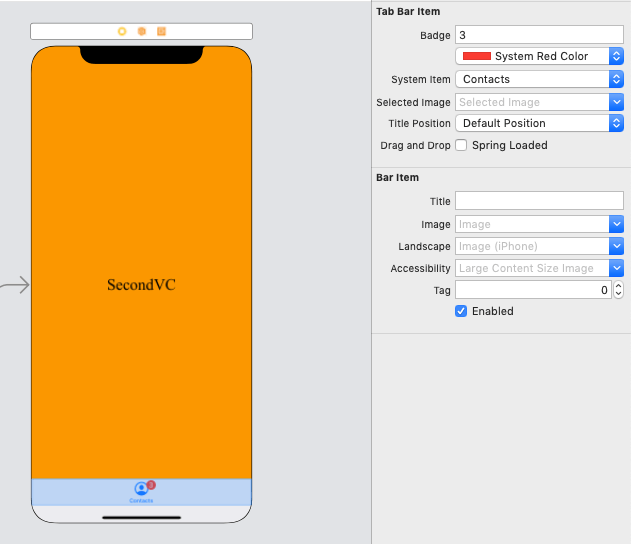Screen dimensions: 631x544
Task: Click the Large Content Size Image field
Action: pyautogui.click(x=532, y=268)
